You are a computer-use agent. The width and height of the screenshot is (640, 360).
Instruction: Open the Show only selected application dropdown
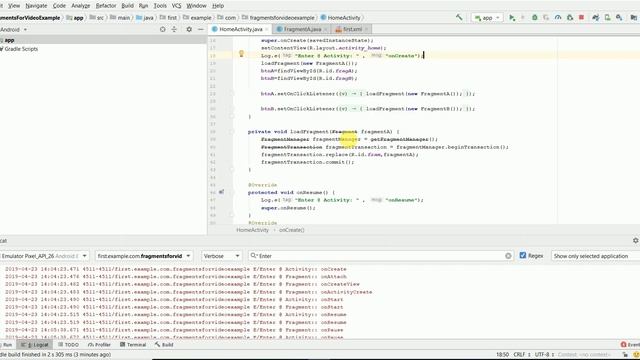pyautogui.click(x=595, y=256)
